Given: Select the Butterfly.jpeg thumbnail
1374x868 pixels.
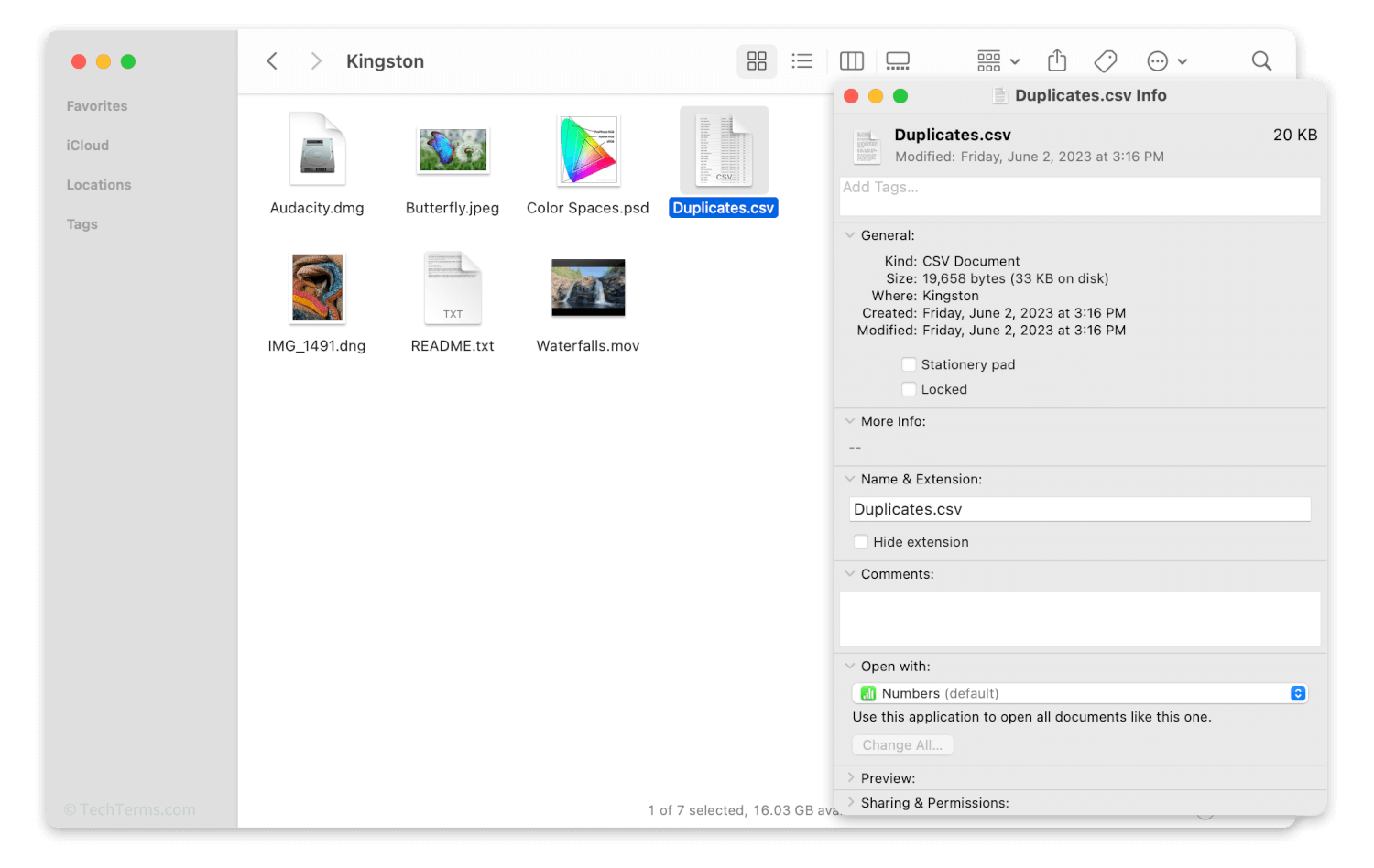Looking at the screenshot, I should (x=453, y=150).
